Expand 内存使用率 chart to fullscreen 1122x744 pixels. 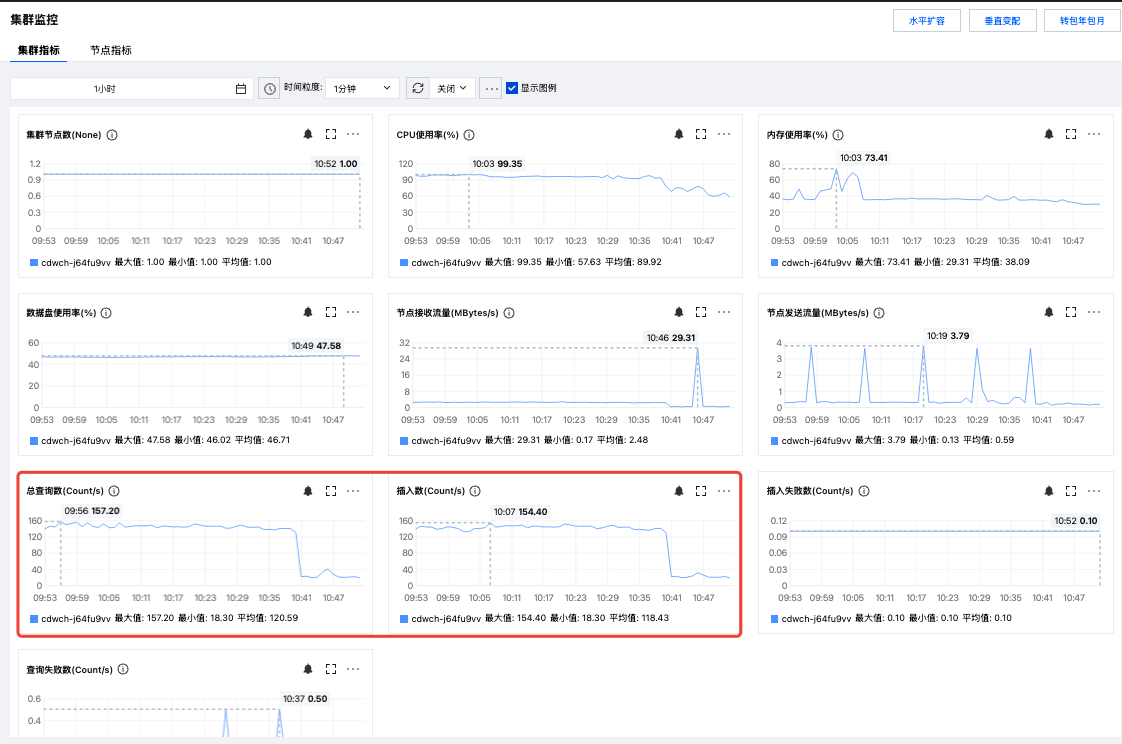[1071, 134]
